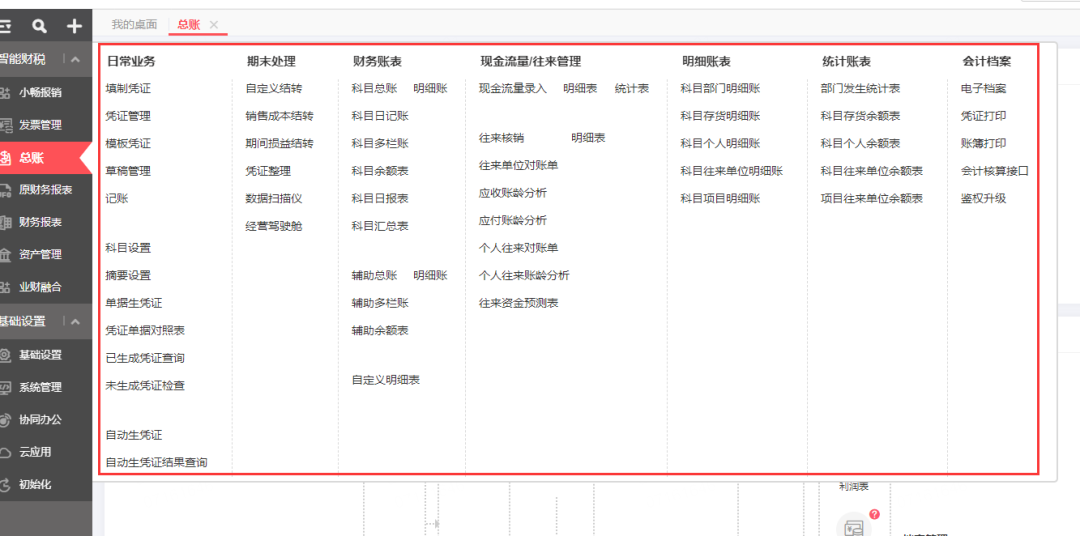Click the red question mark help badge
1080x536 pixels.
tap(875, 514)
